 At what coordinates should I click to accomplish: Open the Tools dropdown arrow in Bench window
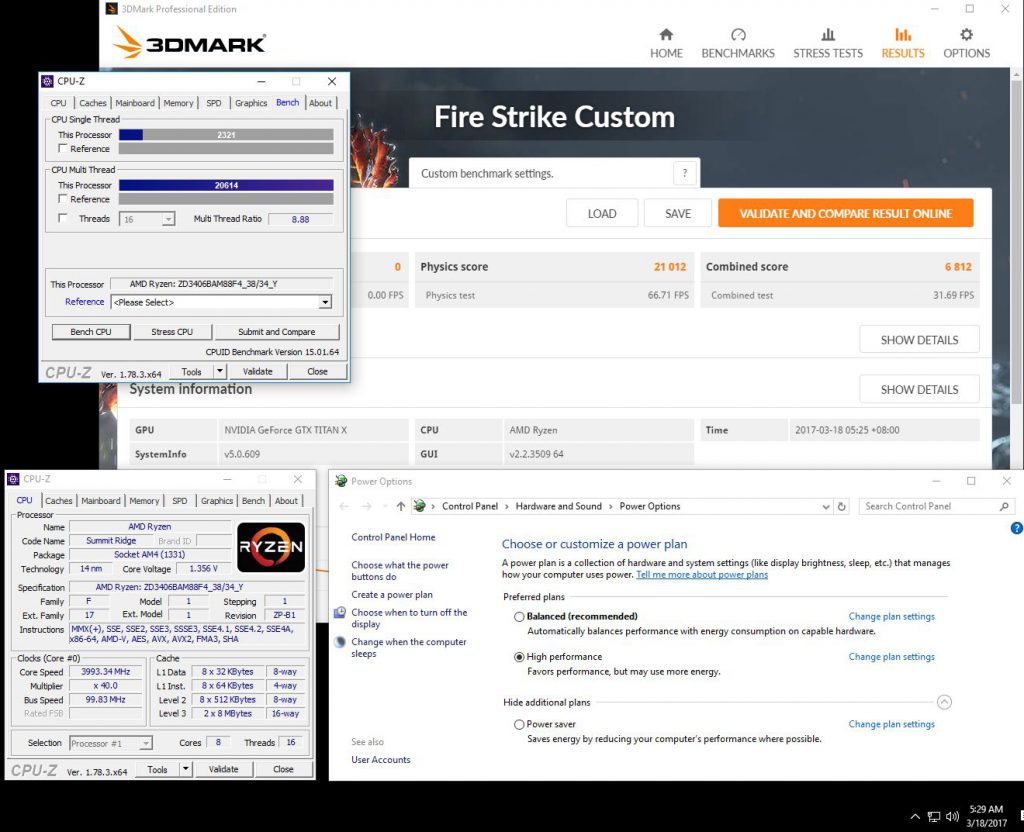pyautogui.click(x=220, y=371)
